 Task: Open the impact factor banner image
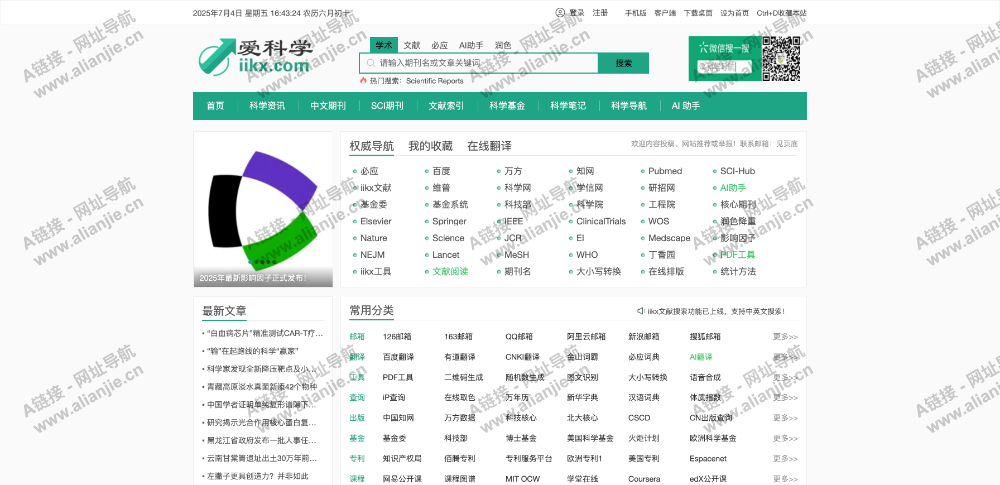(263, 210)
